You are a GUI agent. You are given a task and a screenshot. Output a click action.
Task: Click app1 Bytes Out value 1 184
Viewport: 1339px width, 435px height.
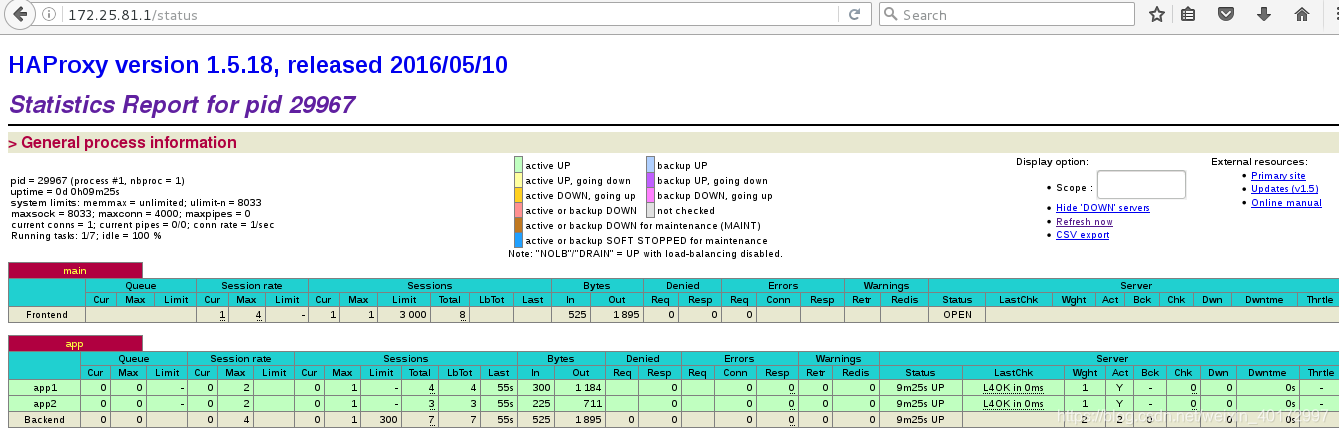click(x=591, y=387)
